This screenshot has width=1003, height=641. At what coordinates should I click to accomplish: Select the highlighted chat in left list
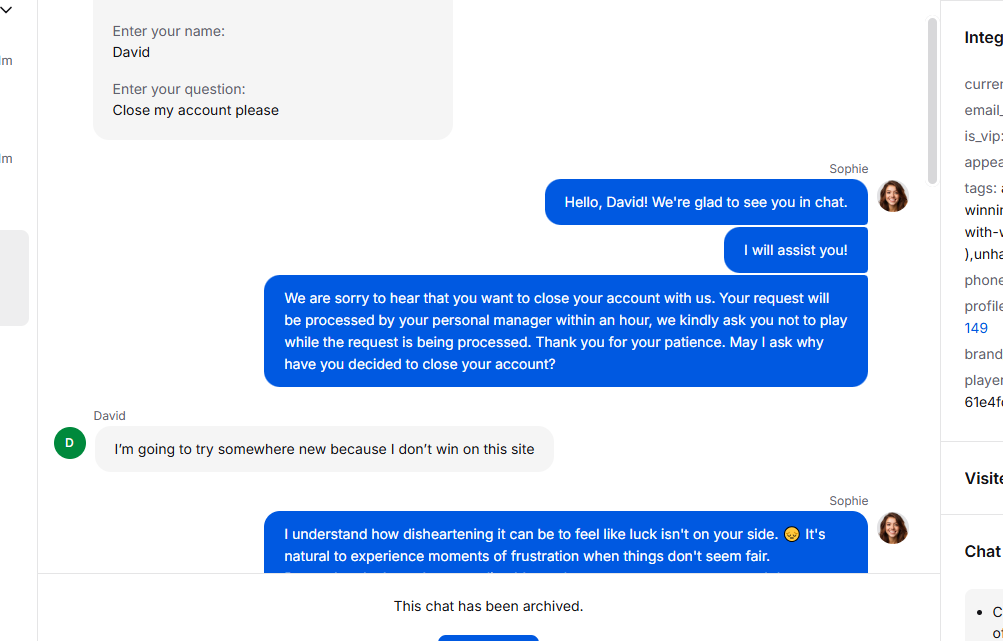point(14,278)
